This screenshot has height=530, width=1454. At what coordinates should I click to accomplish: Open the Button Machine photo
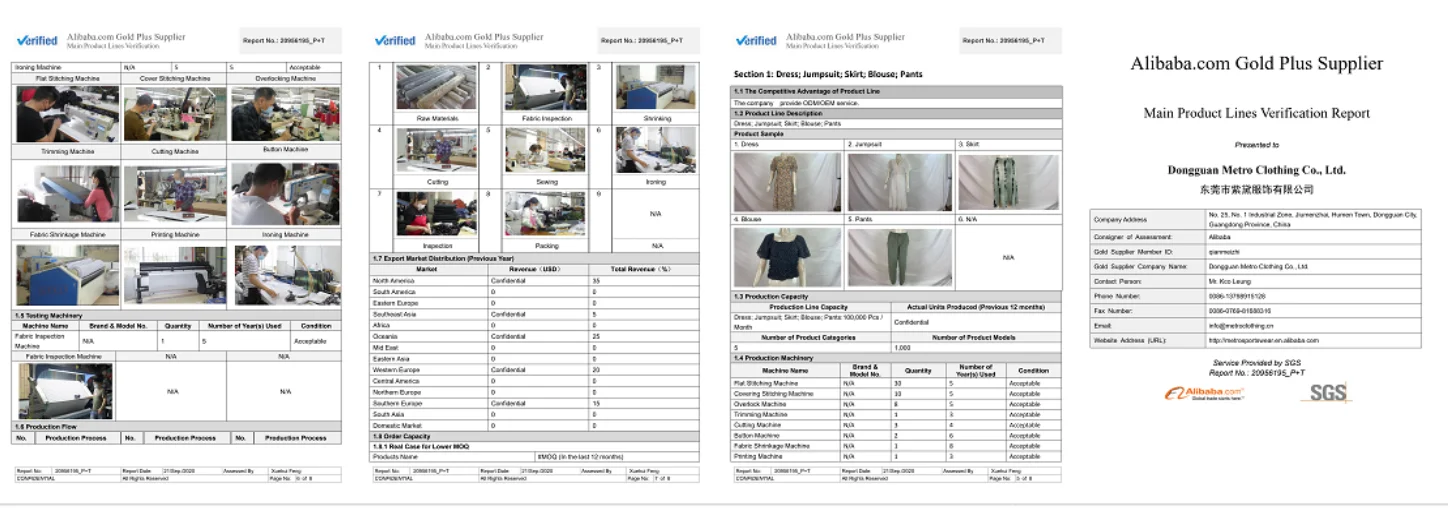pyautogui.click(x=286, y=193)
